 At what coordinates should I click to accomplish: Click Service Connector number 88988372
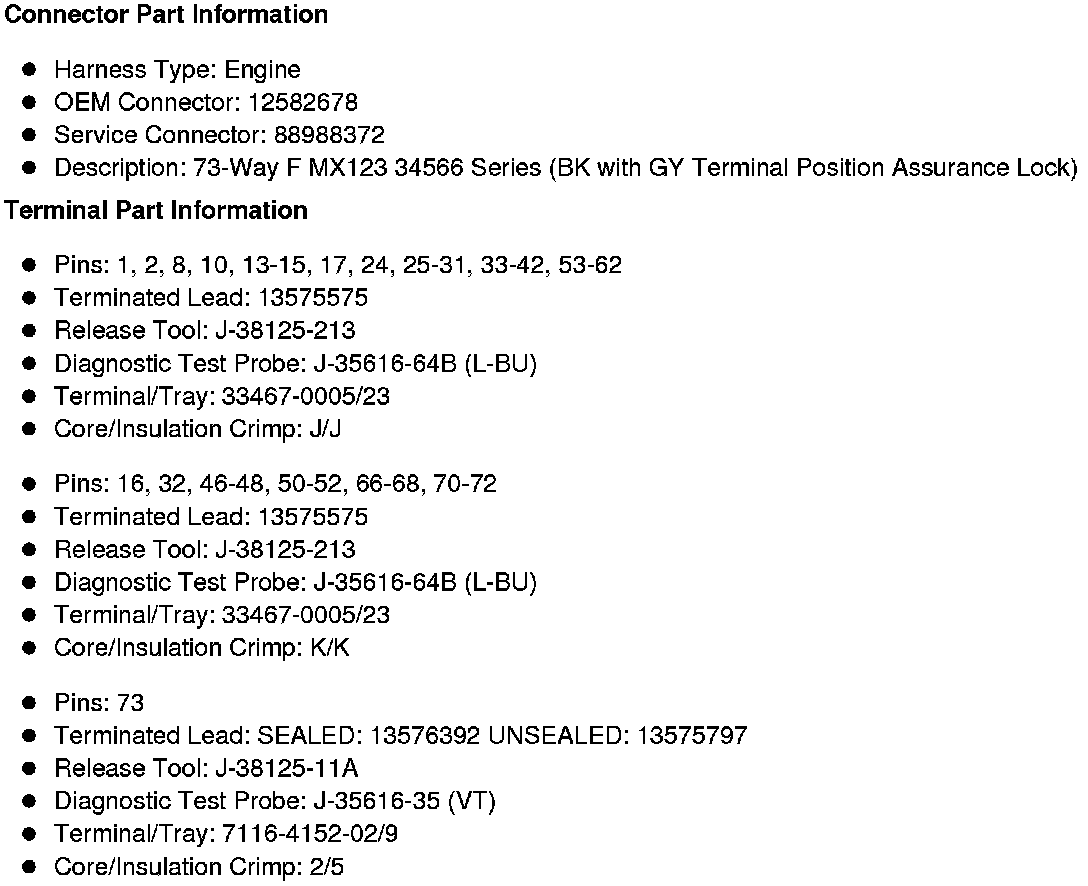[329, 135]
